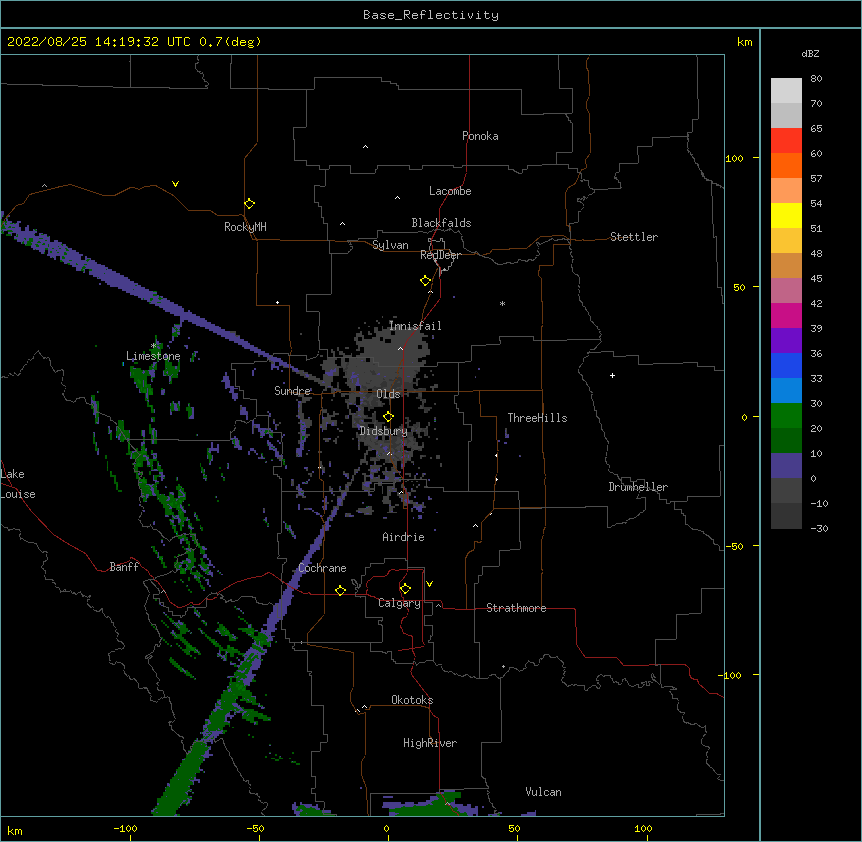Click the Okotoks label
This screenshot has width=862, height=842.
point(412,700)
